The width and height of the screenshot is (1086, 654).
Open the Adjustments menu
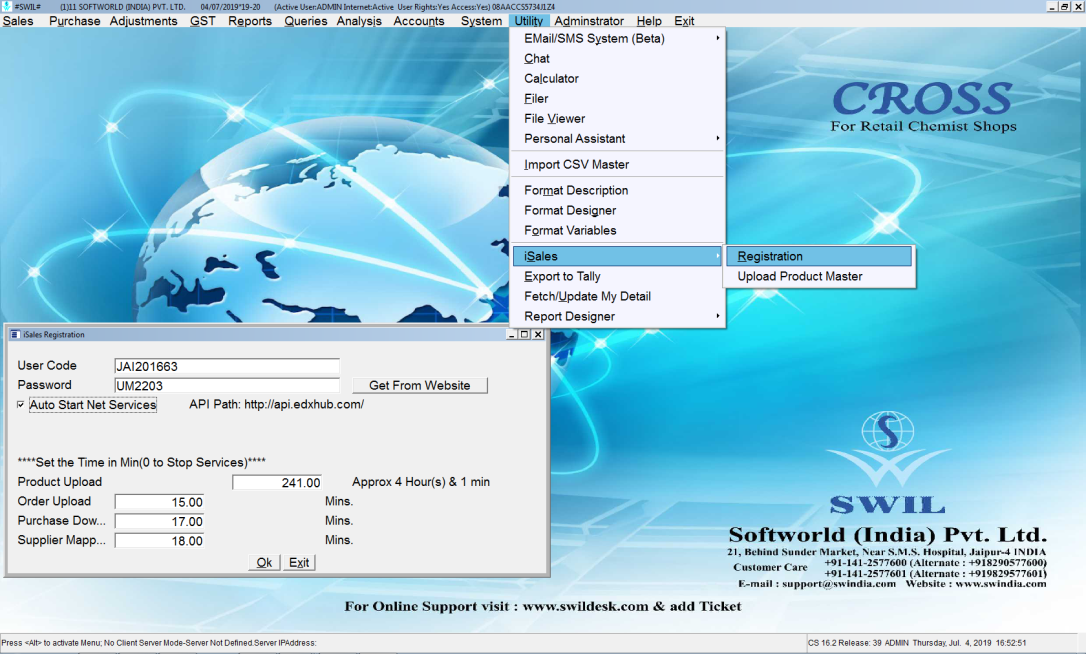pos(143,21)
